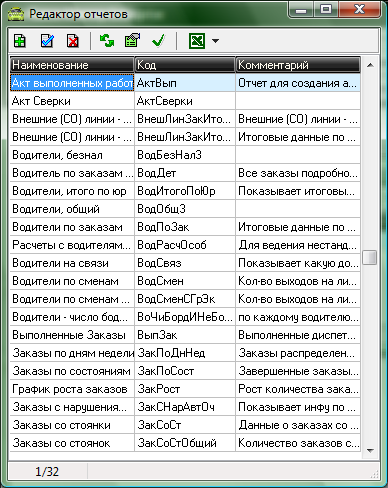Select the row Заказы по дням недели
Screen dimensions: 388x488
(x=185, y=353)
